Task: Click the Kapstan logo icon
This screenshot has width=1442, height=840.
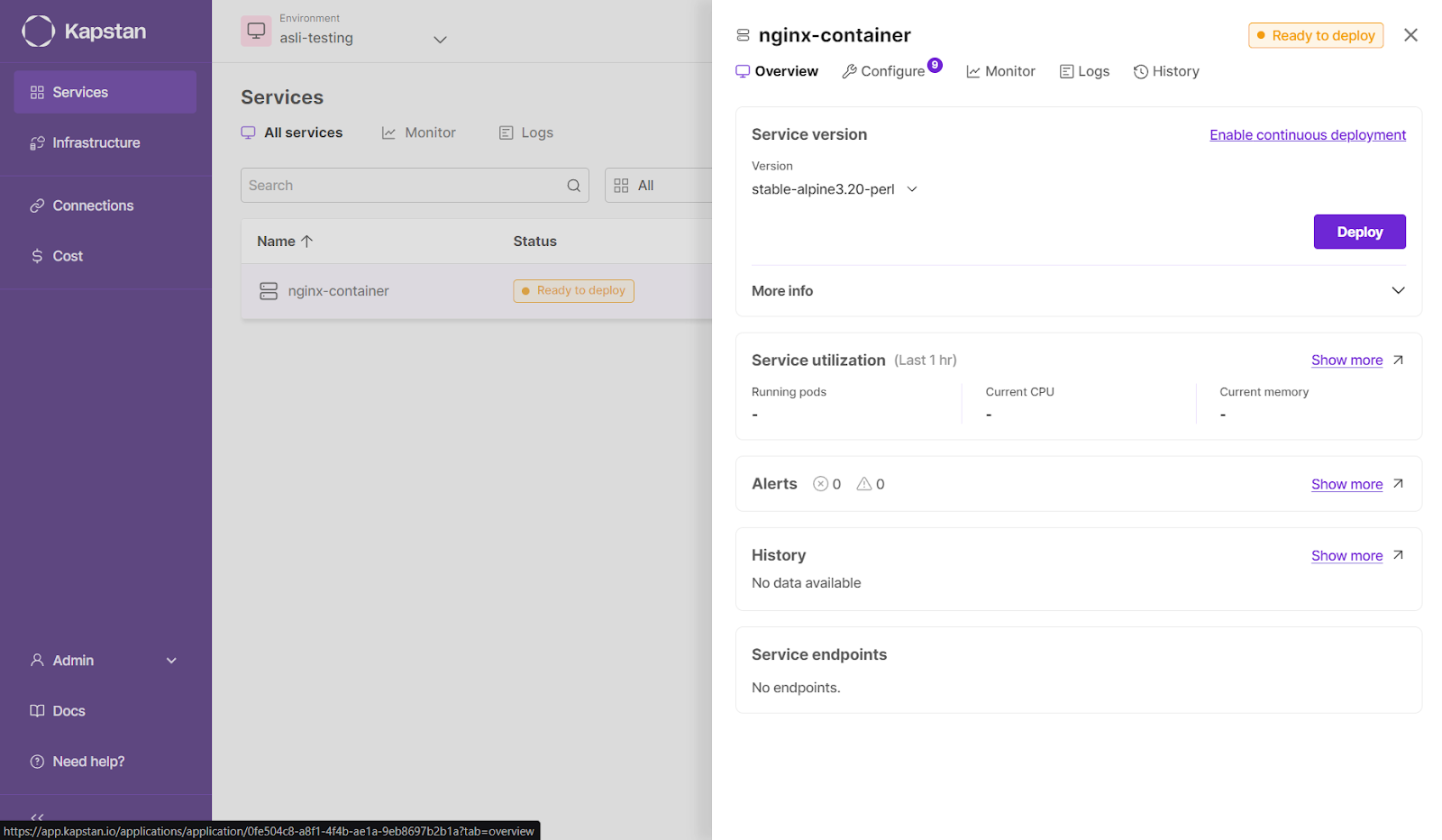Action: point(38,31)
